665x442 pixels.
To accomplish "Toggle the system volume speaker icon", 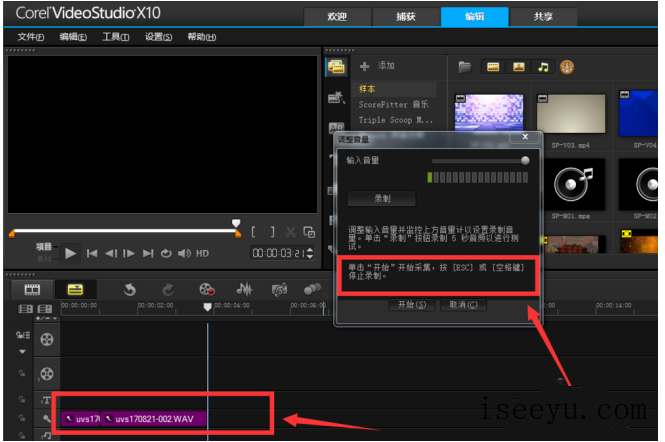I will (x=183, y=253).
